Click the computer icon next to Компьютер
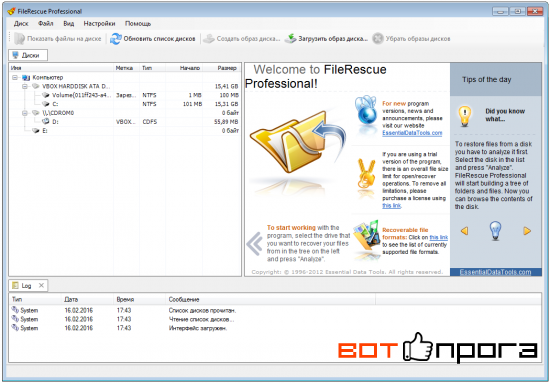Screen dimensions: 550x383 point(26,77)
